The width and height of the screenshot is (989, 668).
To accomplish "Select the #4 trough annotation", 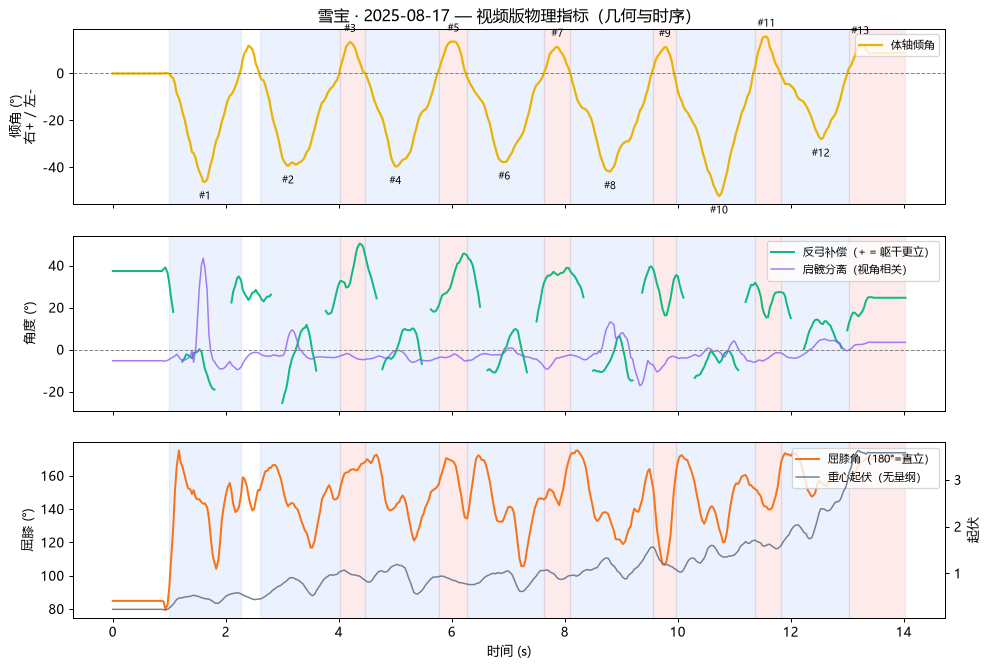I will (x=395, y=180).
